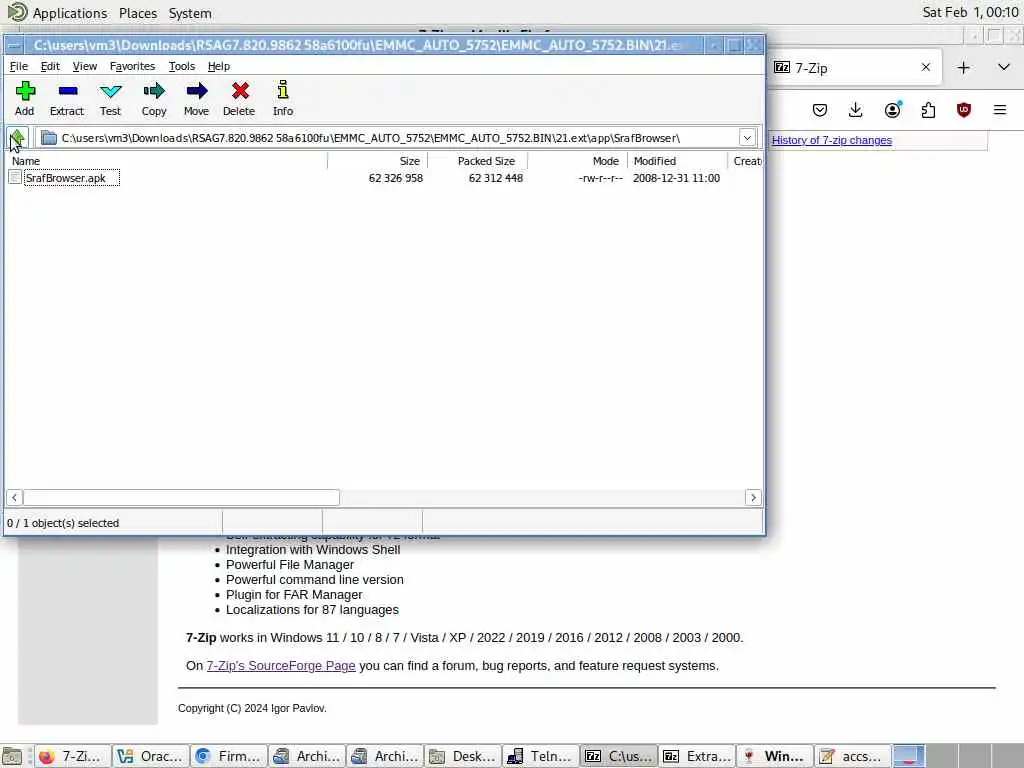Open the Applications menu

pyautogui.click(x=70, y=13)
